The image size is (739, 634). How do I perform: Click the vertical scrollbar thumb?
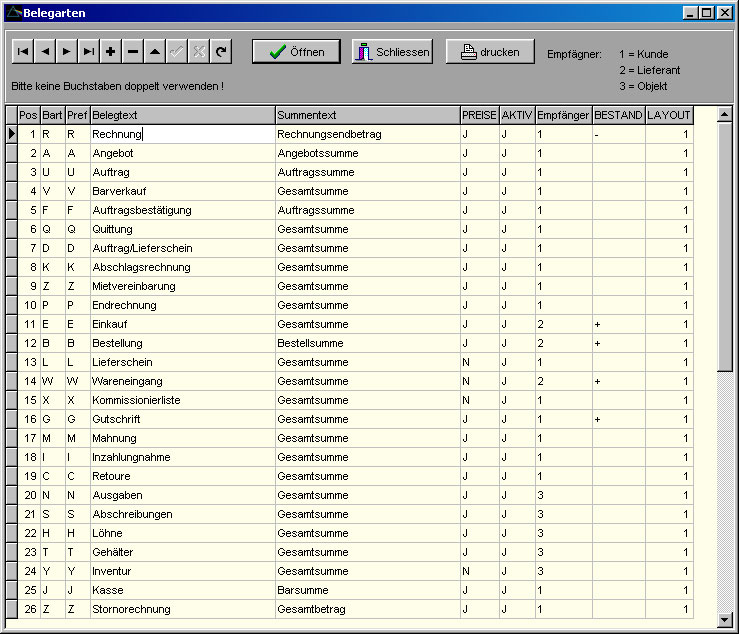point(724,247)
